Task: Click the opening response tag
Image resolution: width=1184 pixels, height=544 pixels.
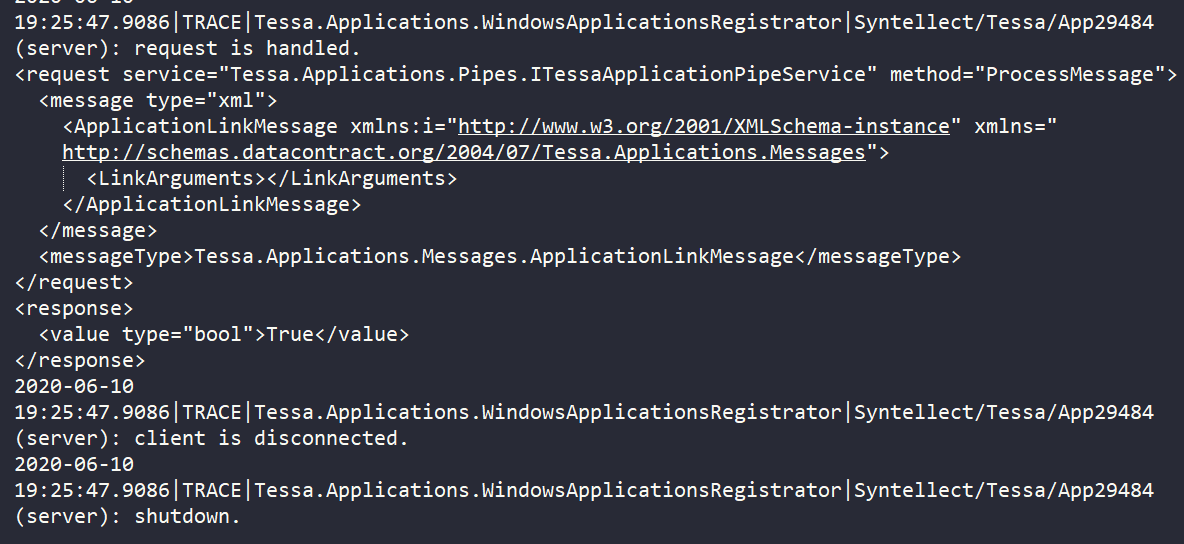Action: (x=74, y=308)
